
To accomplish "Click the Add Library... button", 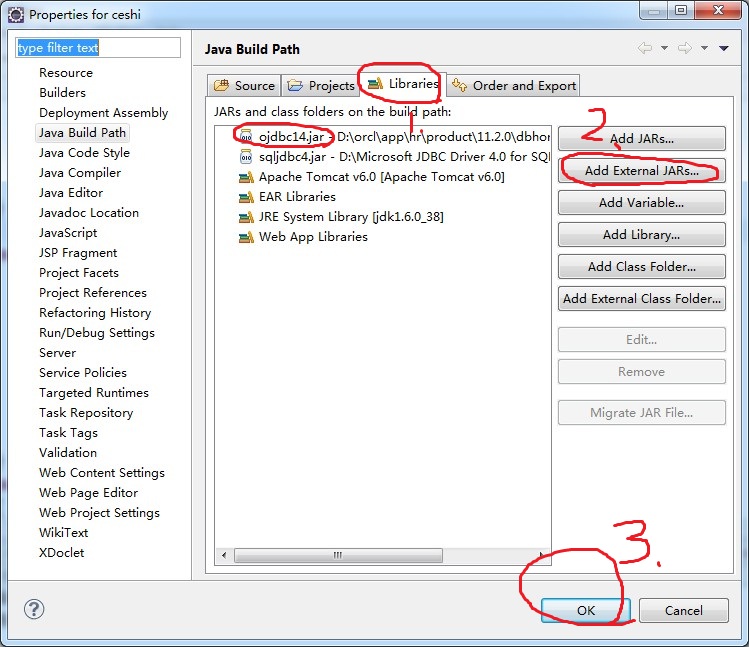I will click(642, 235).
